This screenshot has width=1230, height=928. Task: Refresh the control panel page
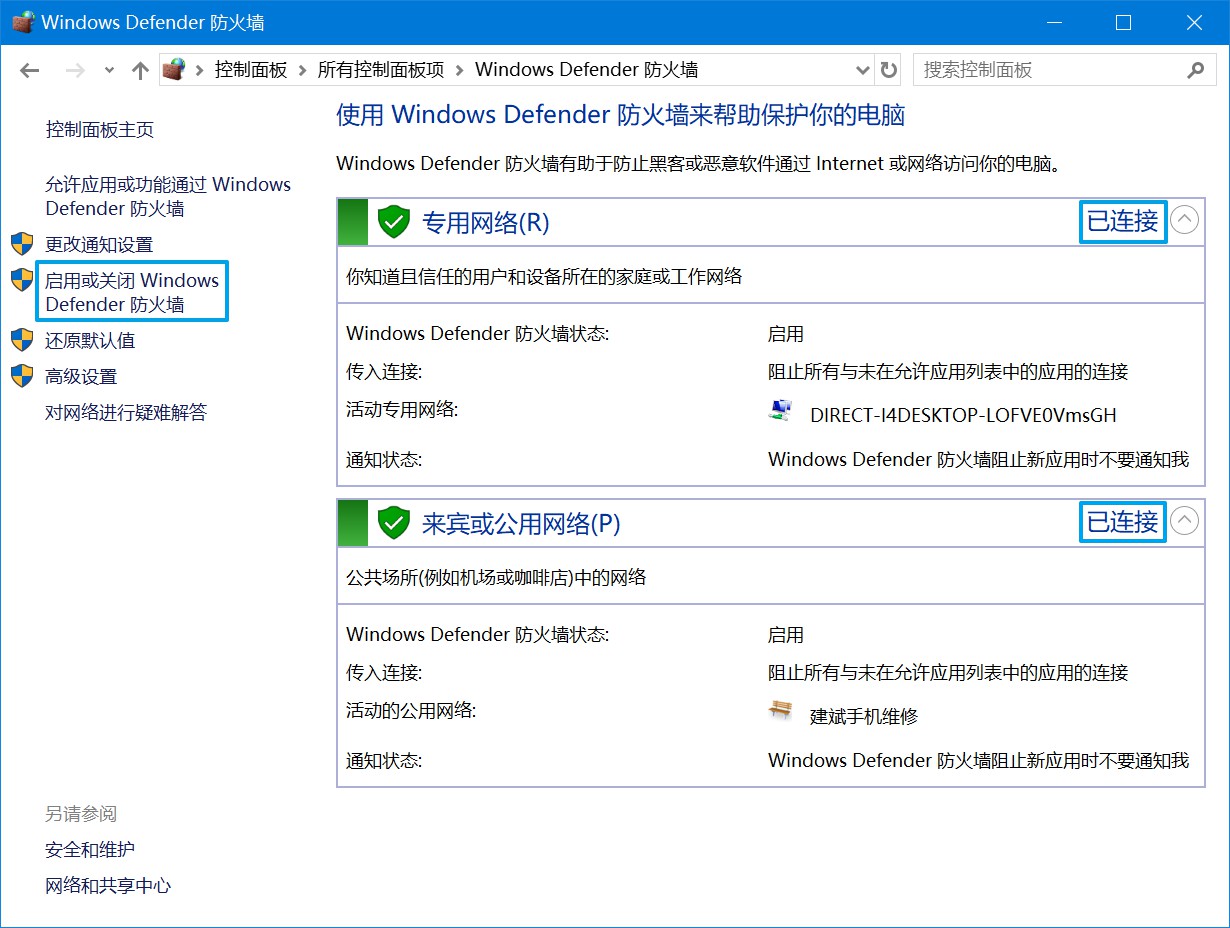pos(889,70)
